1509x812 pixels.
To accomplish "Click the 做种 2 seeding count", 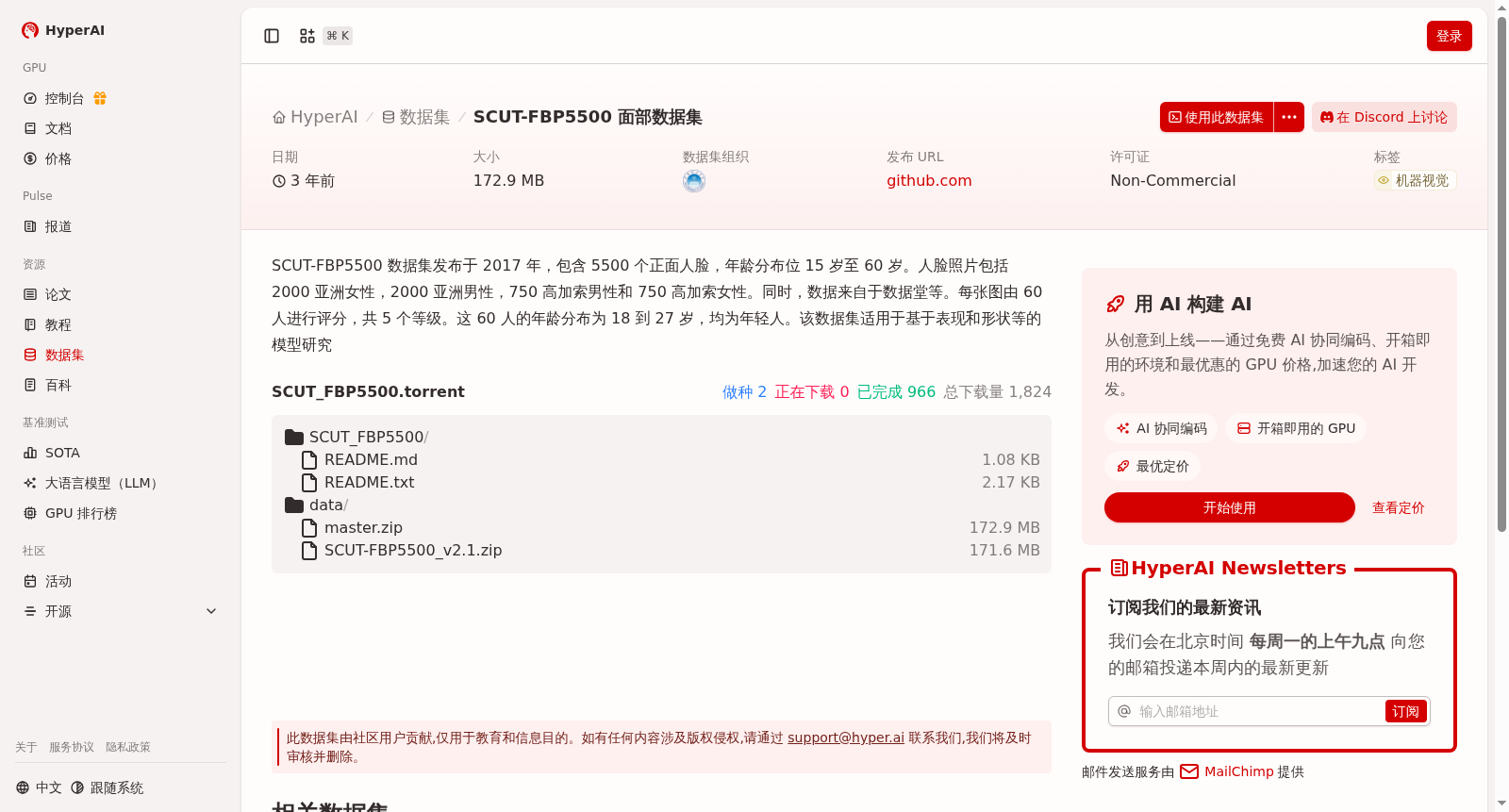I will [x=744, y=391].
